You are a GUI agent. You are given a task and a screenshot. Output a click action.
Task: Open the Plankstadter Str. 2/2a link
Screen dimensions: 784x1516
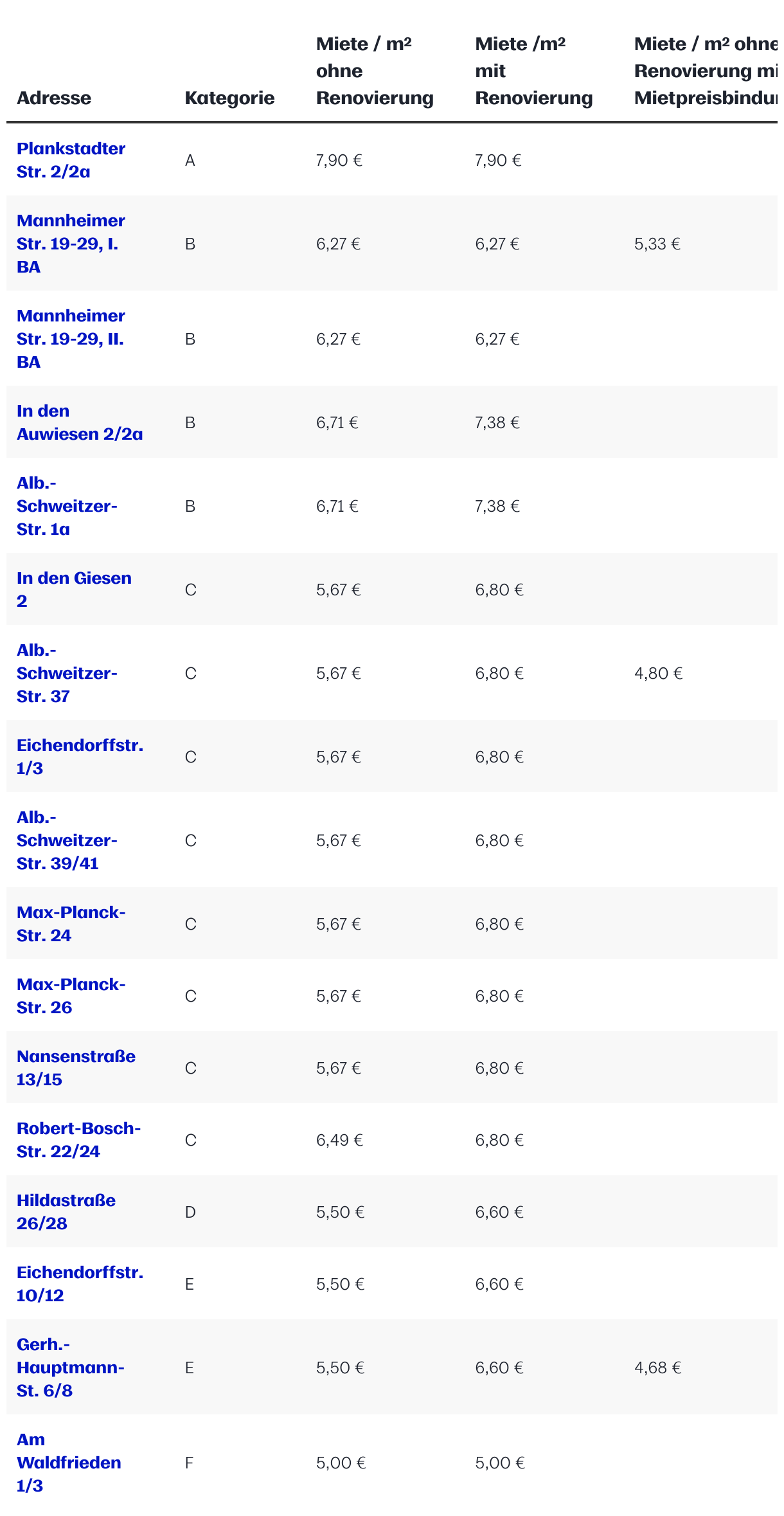[x=71, y=160]
